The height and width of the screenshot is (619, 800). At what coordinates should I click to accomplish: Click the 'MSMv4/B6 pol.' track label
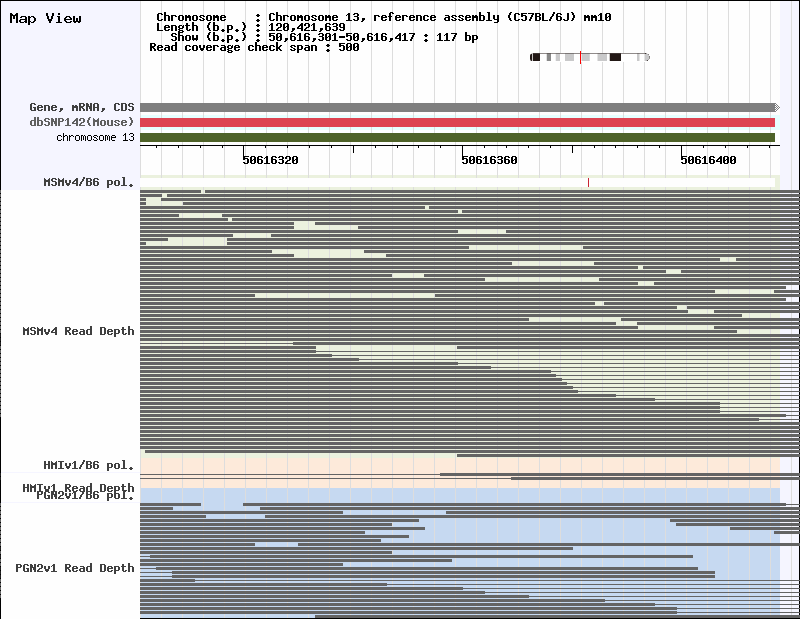pyautogui.click(x=89, y=182)
